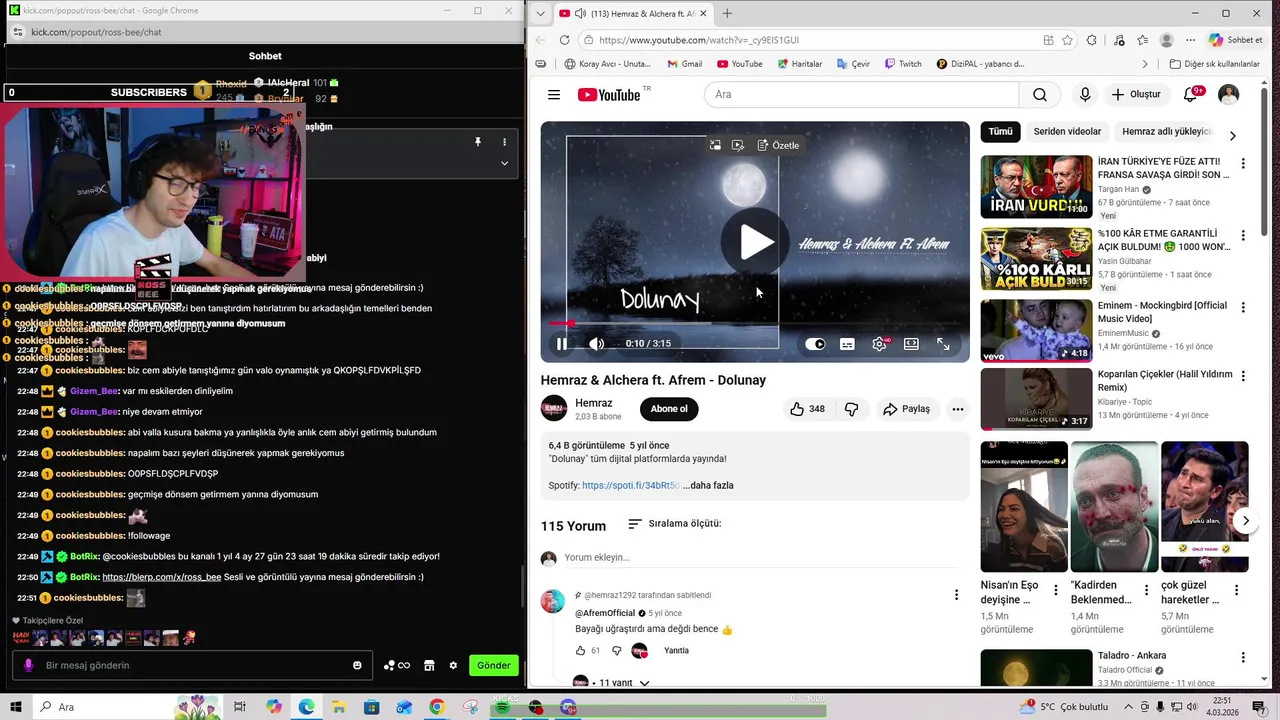Open the Sıralama ölçütü sort dropdown
Viewport: 1280px width, 720px height.
point(674,524)
